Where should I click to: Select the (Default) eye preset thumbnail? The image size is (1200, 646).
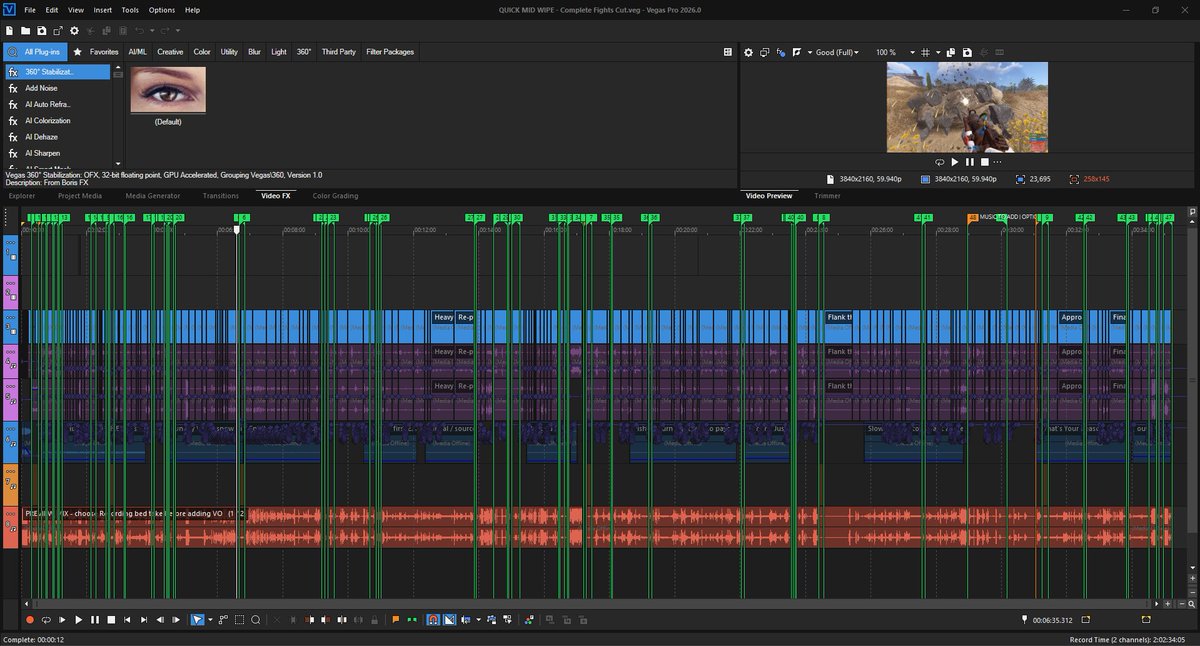click(x=168, y=91)
